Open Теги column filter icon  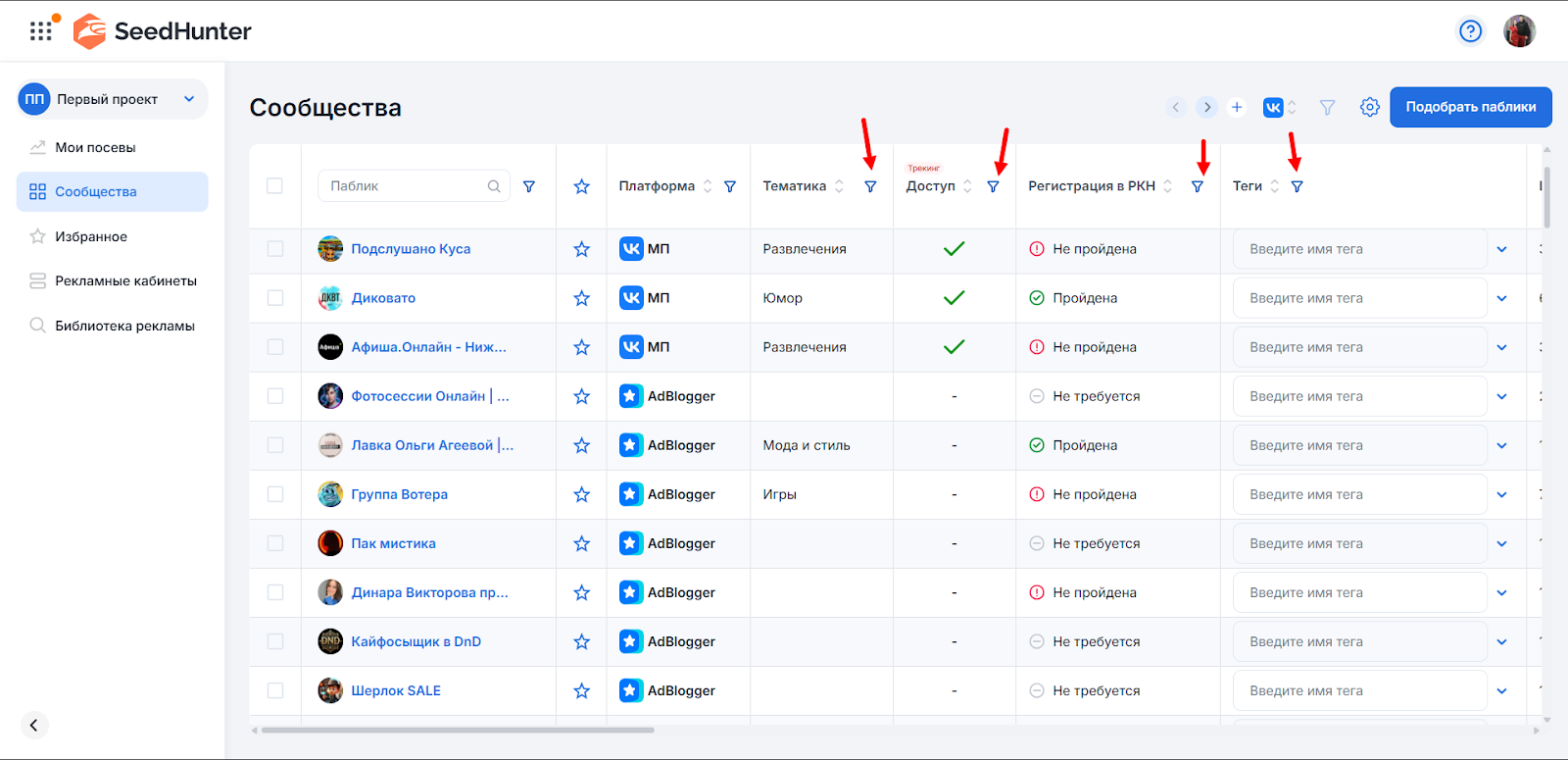pos(1297,186)
